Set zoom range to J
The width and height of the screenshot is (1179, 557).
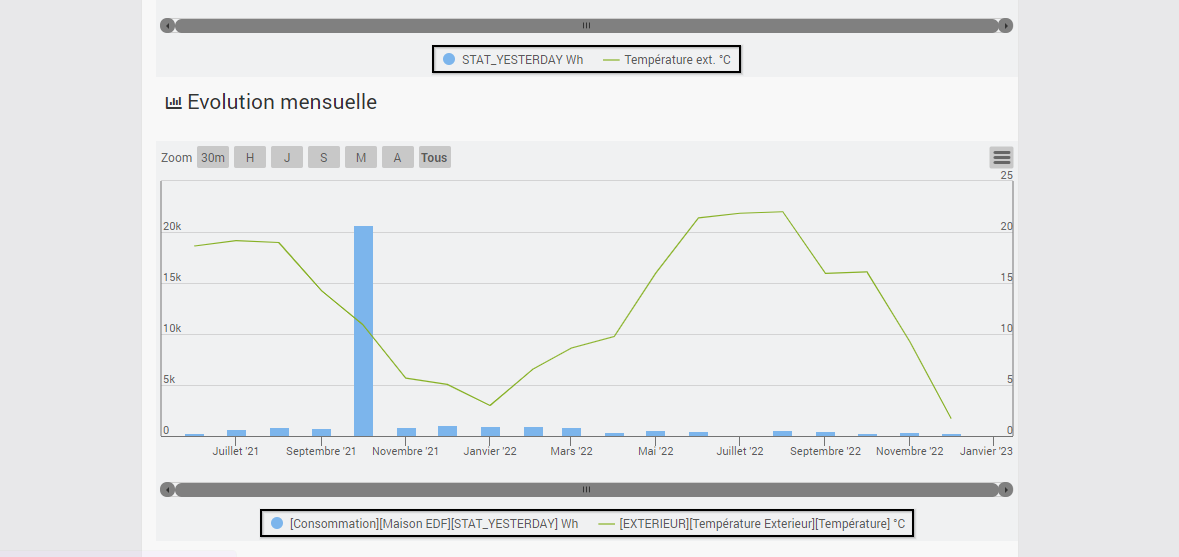[x=286, y=158]
